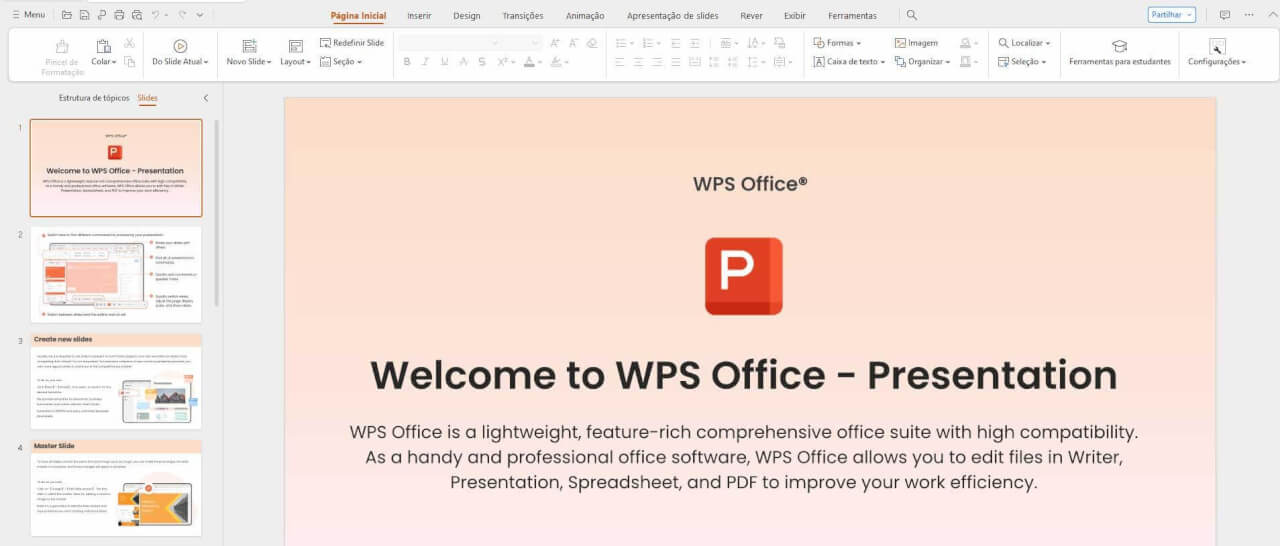Image resolution: width=1280 pixels, height=546 pixels.
Task: Open the font name combo box
Action: tap(449, 43)
